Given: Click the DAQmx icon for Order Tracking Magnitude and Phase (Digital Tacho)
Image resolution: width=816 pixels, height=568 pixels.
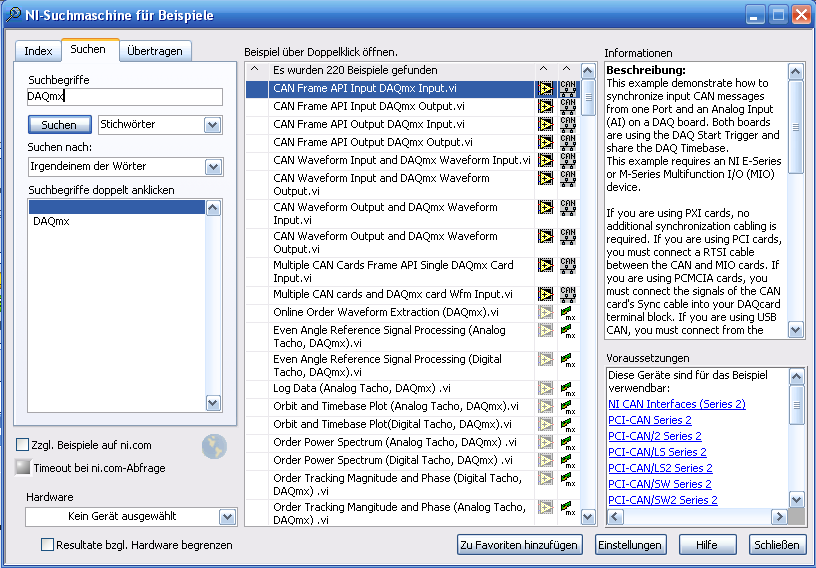Looking at the screenshot, I should click(x=568, y=478).
